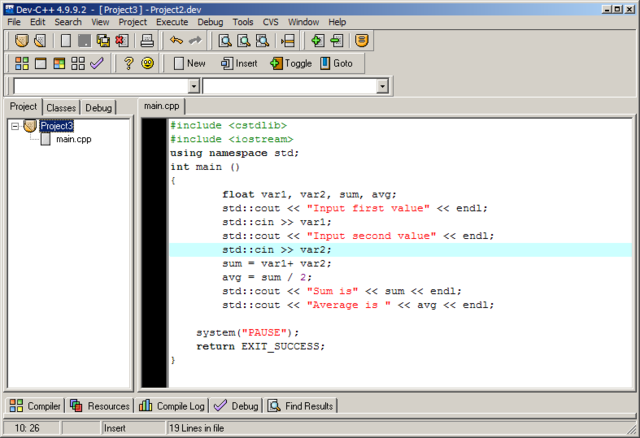Open Find with first magnifier icon
Screen dimensions: 640x438
(x=225, y=40)
